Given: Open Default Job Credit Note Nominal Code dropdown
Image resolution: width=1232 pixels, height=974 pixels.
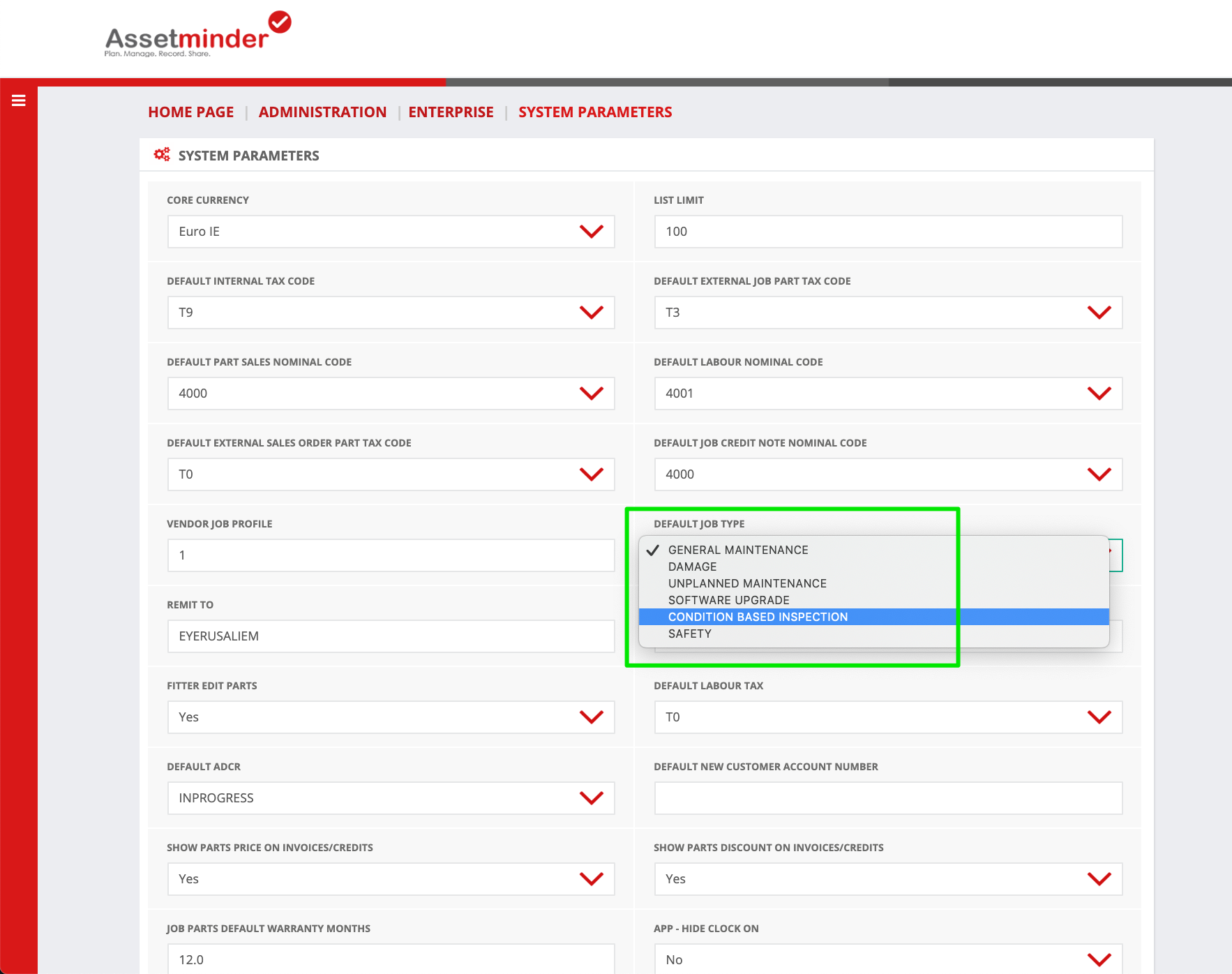Looking at the screenshot, I should click(888, 474).
